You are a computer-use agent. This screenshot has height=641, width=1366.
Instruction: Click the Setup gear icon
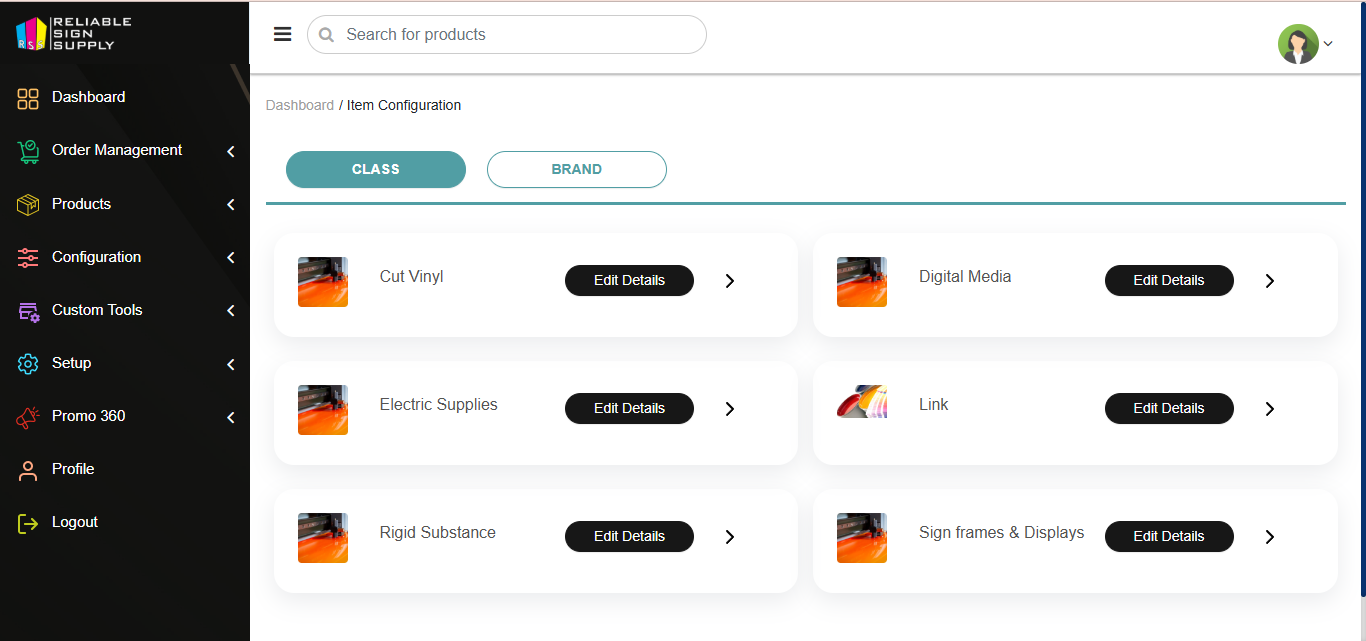[x=28, y=364]
